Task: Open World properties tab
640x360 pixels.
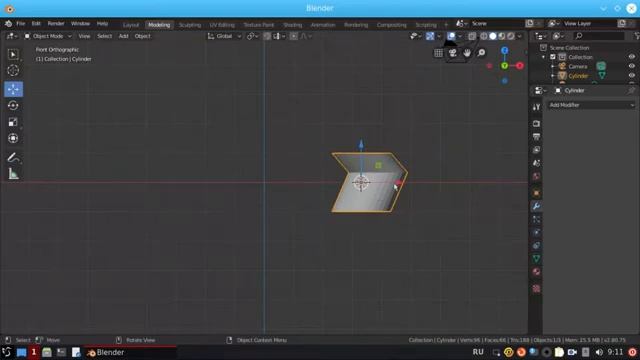Action: tap(536, 176)
